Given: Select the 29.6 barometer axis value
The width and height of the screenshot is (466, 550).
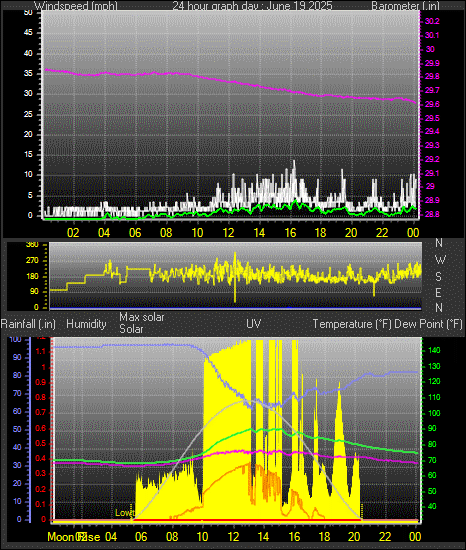Looking at the screenshot, I should click(432, 104).
